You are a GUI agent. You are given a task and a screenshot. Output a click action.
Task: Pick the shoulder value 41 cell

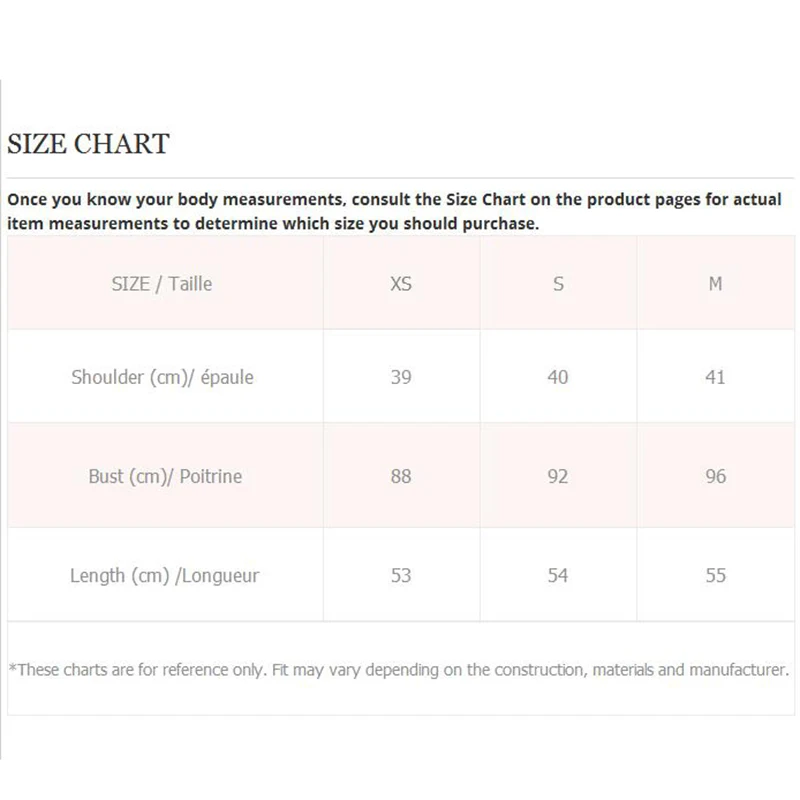click(715, 377)
